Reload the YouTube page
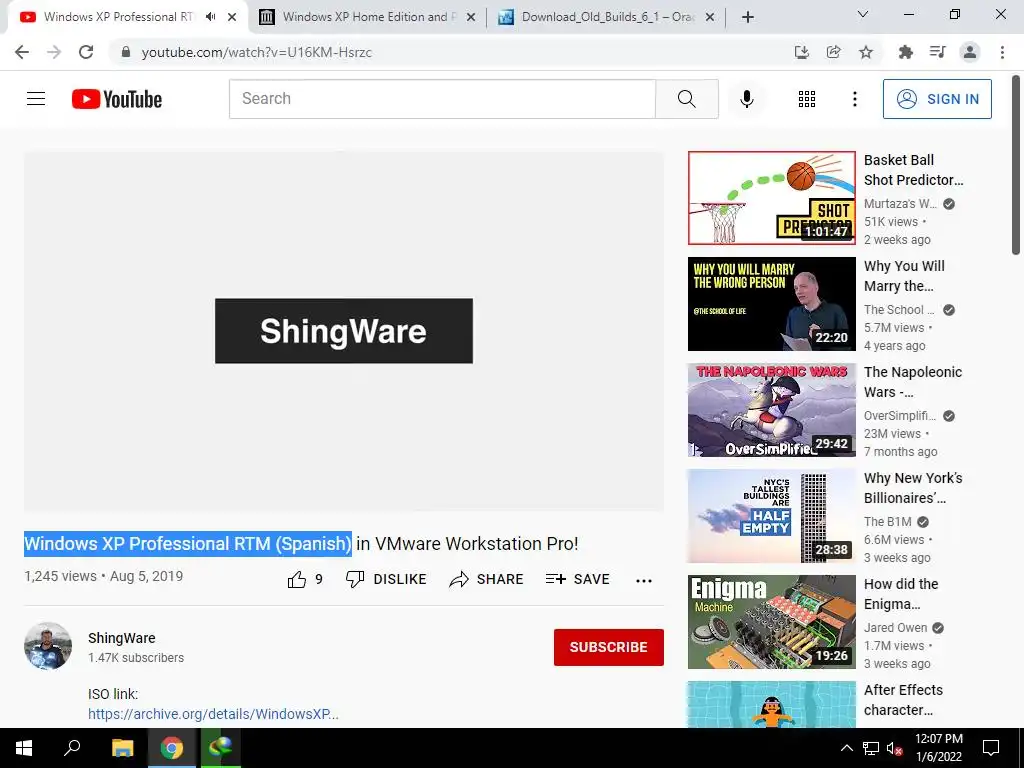The image size is (1024, 768). pyautogui.click(x=86, y=52)
